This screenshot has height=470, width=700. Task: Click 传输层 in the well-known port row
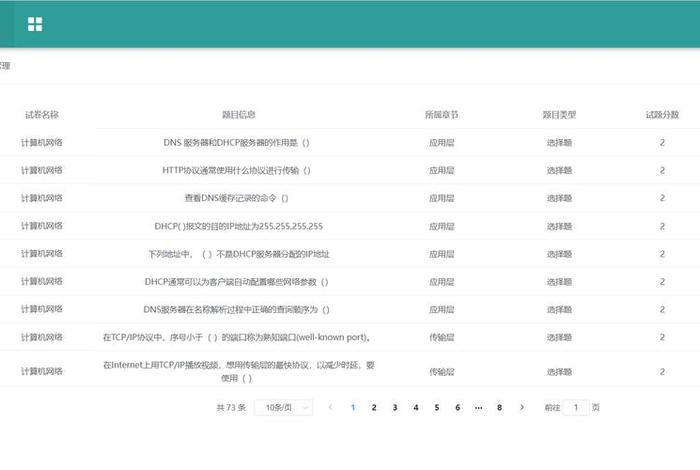pyautogui.click(x=442, y=337)
